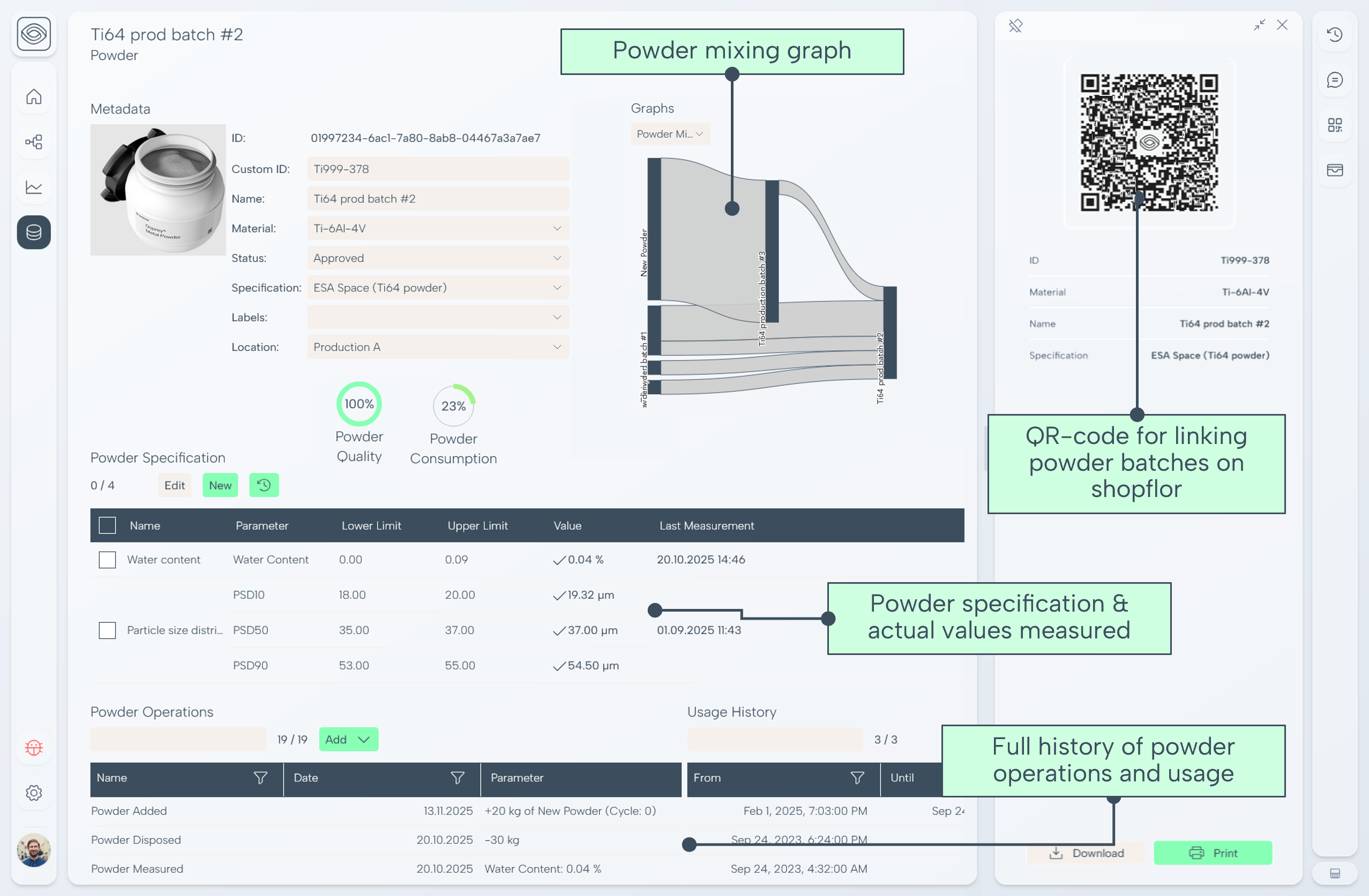Open the history clock icon in right rail
The width and height of the screenshot is (1369, 896).
pos(1335,34)
